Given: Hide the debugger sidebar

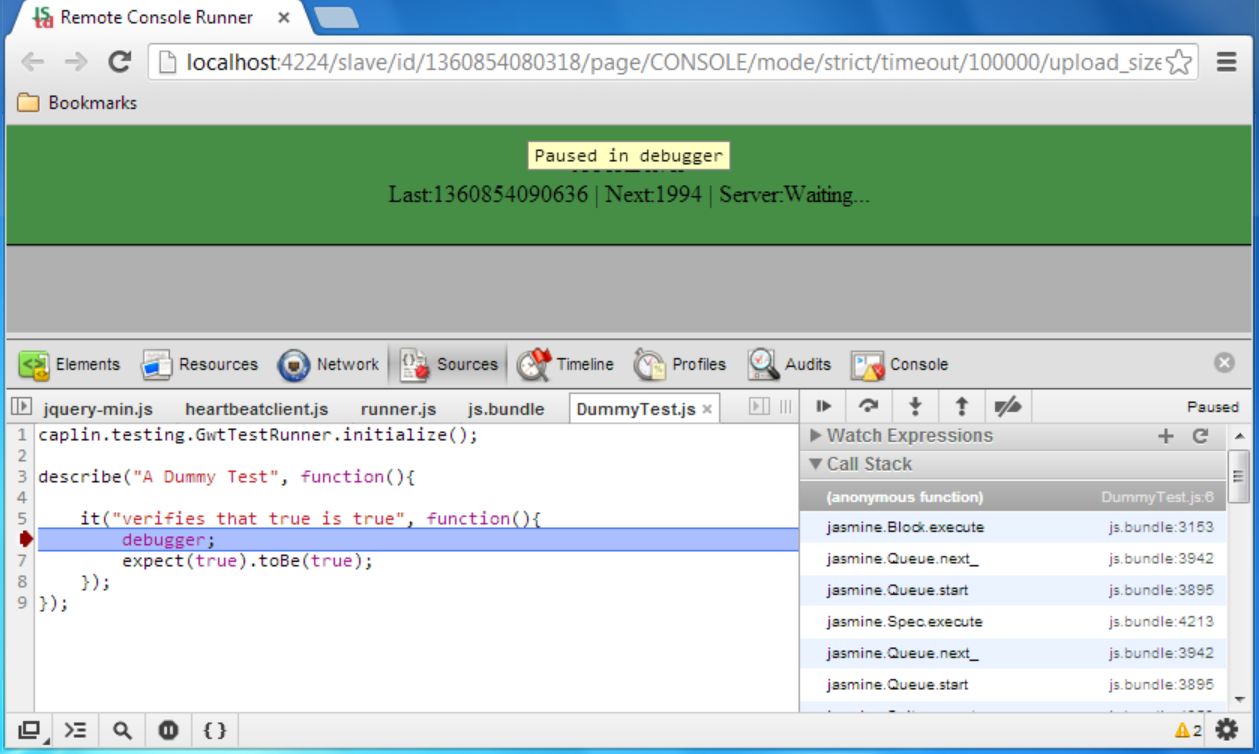Looking at the screenshot, I should pos(760,407).
